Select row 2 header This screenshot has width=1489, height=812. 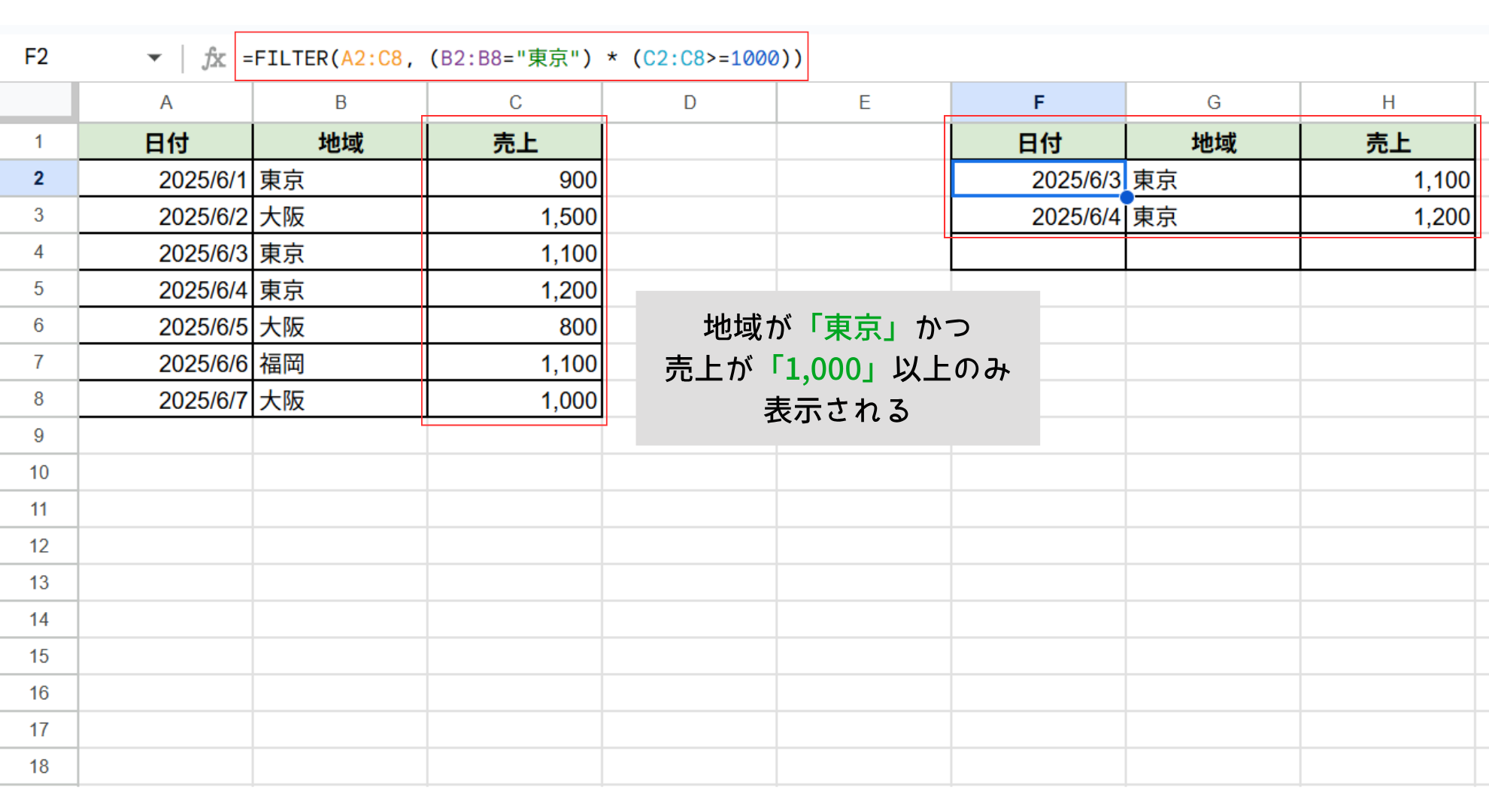[38, 178]
